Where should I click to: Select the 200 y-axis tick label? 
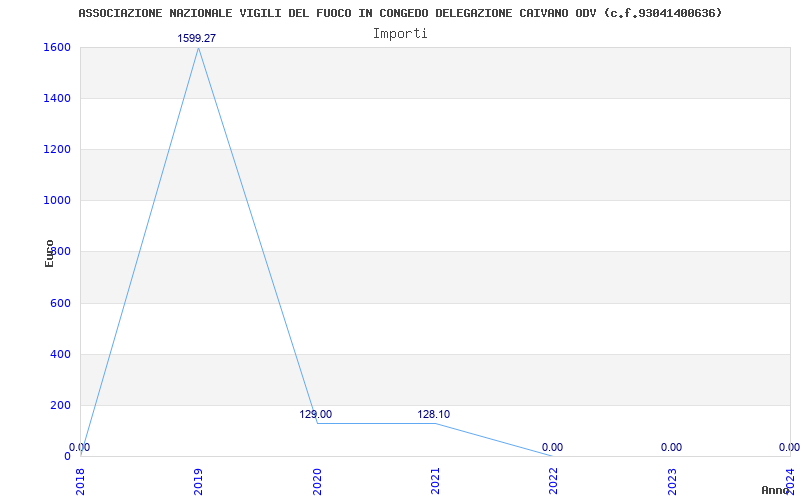(x=60, y=405)
